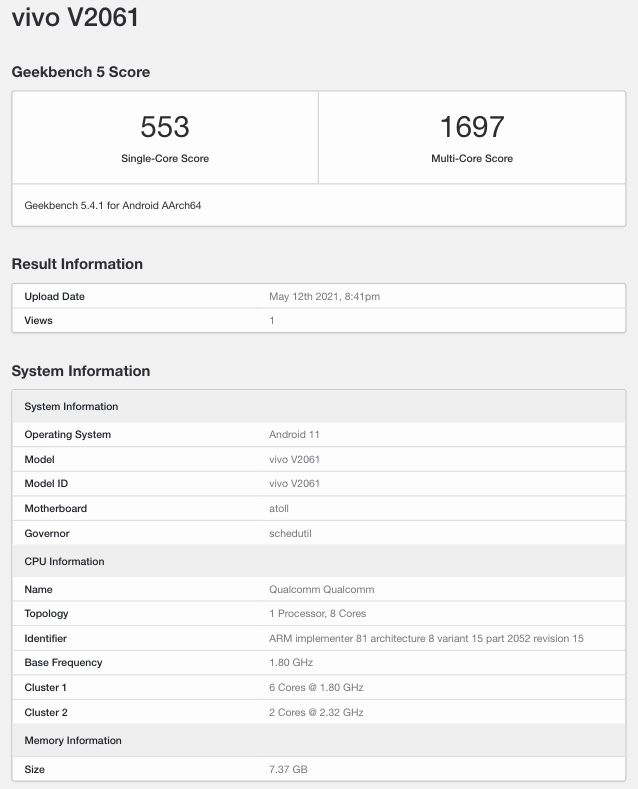Viewport: 638px width, 789px height.
Task: Click the Model ID row label
Action: click(x=46, y=484)
